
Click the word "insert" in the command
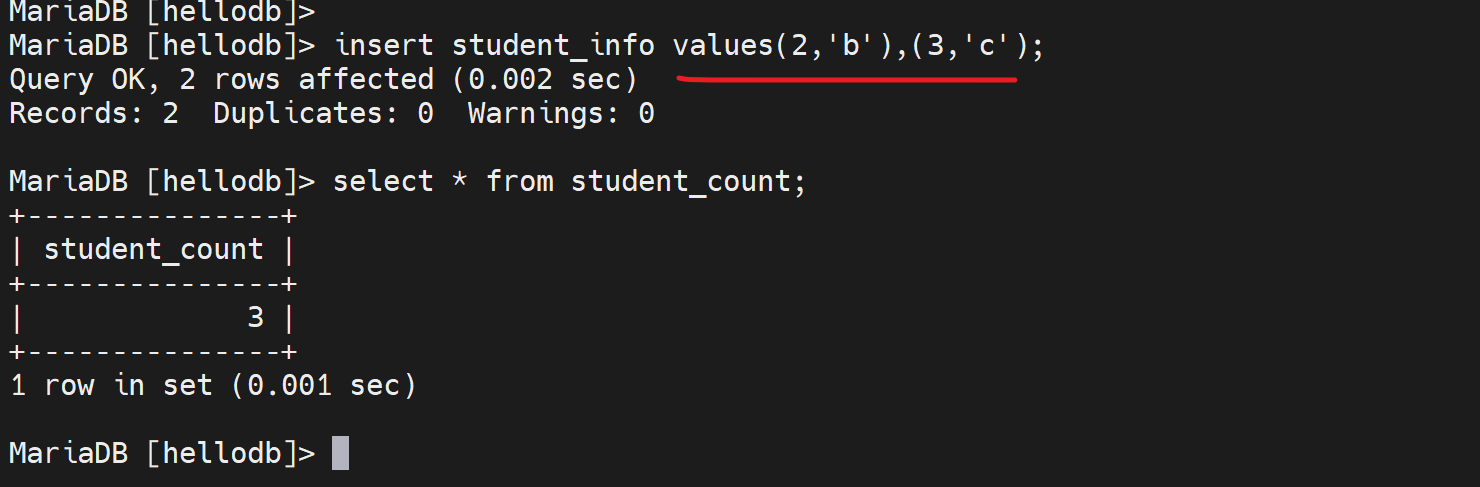pyautogui.click(x=383, y=46)
